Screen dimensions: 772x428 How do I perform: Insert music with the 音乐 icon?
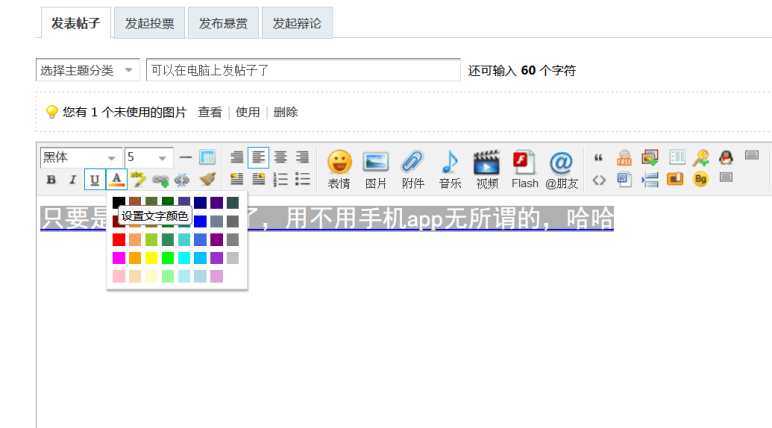click(x=449, y=167)
